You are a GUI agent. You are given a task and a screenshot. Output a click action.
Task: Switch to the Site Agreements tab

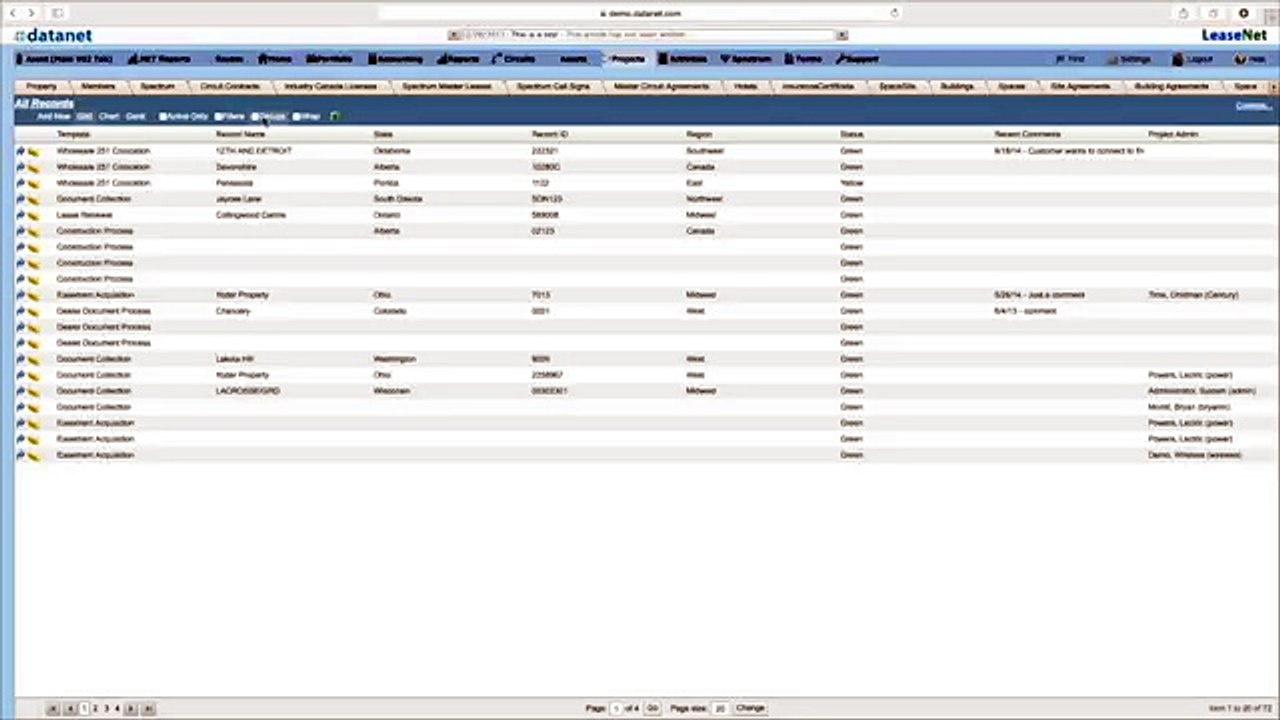[x=1081, y=87]
